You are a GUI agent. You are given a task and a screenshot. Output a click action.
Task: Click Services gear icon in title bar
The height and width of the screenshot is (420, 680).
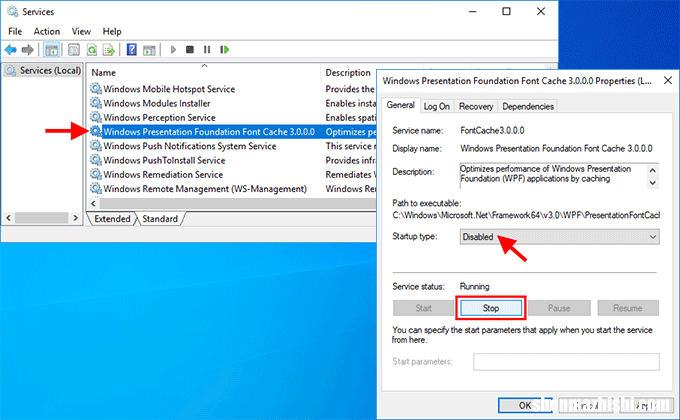[13, 12]
